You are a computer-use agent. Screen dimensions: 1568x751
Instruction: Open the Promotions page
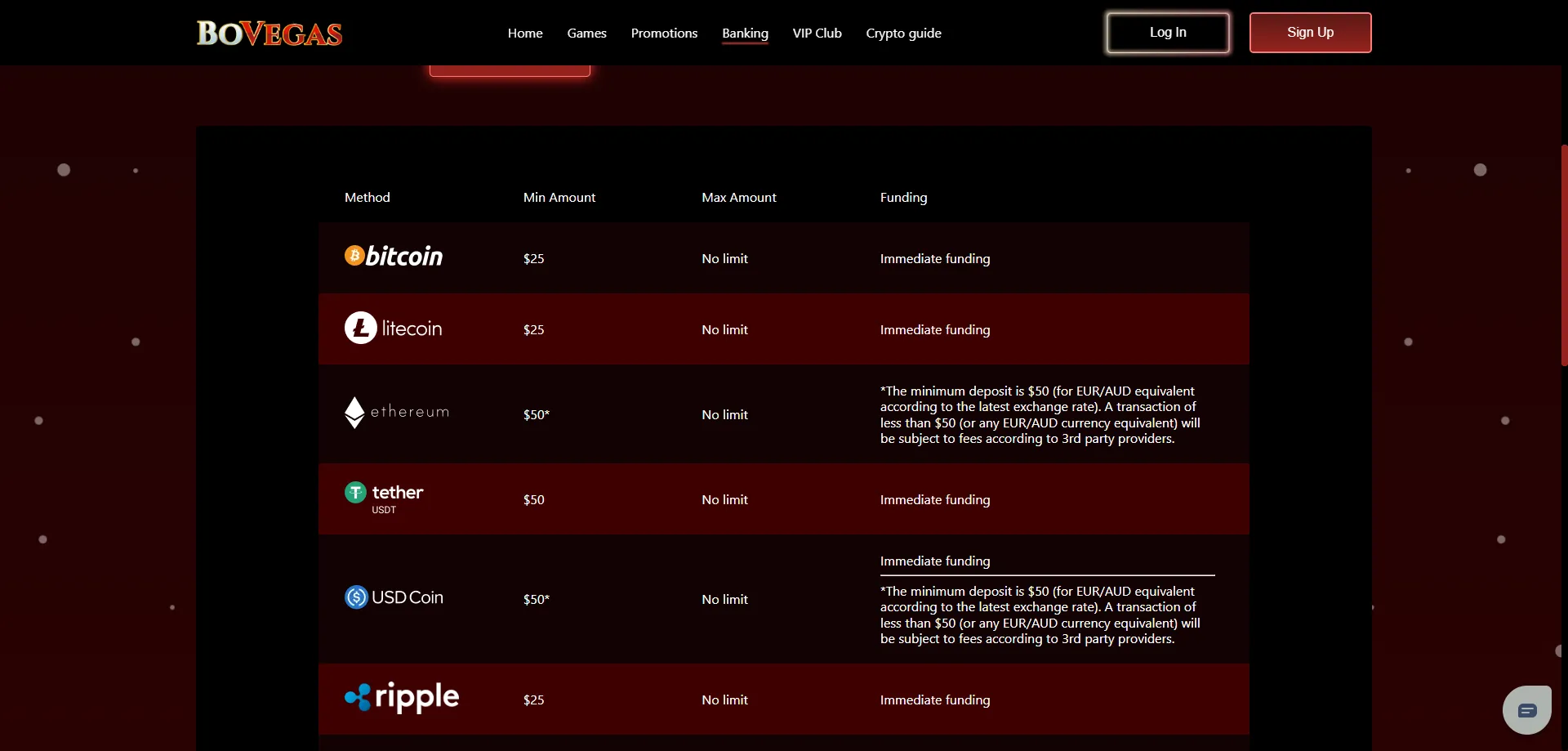(664, 34)
